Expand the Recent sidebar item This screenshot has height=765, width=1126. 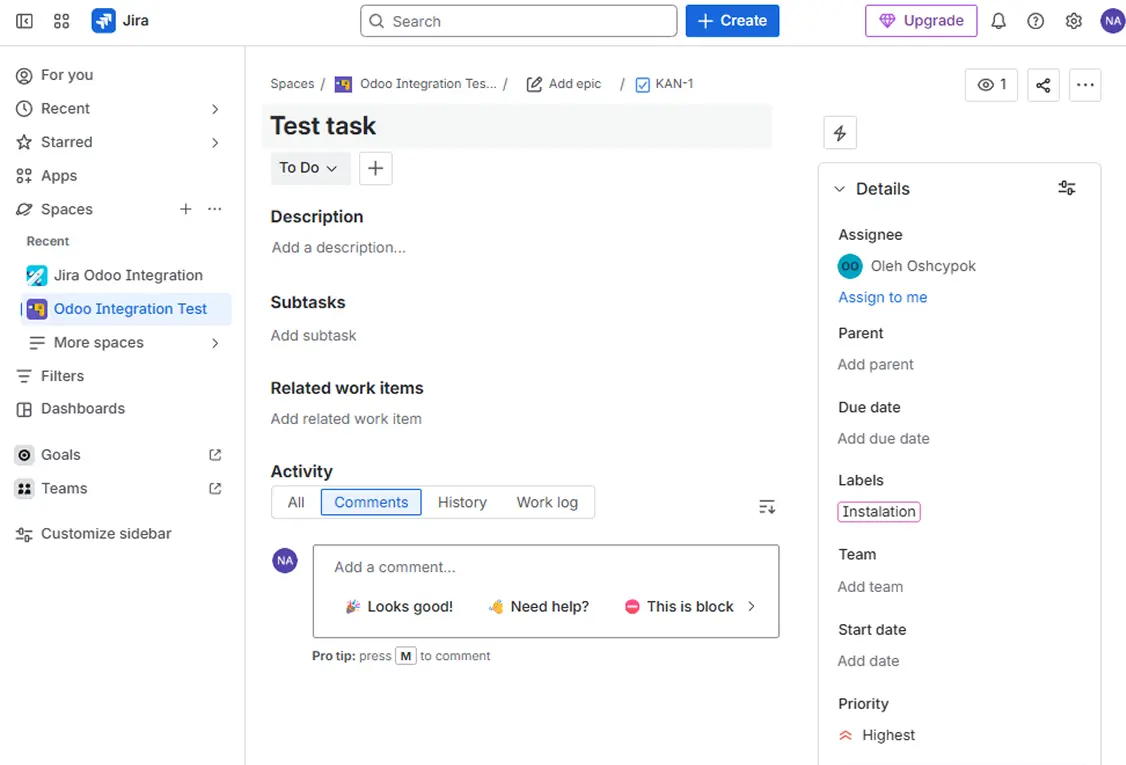click(x=215, y=109)
